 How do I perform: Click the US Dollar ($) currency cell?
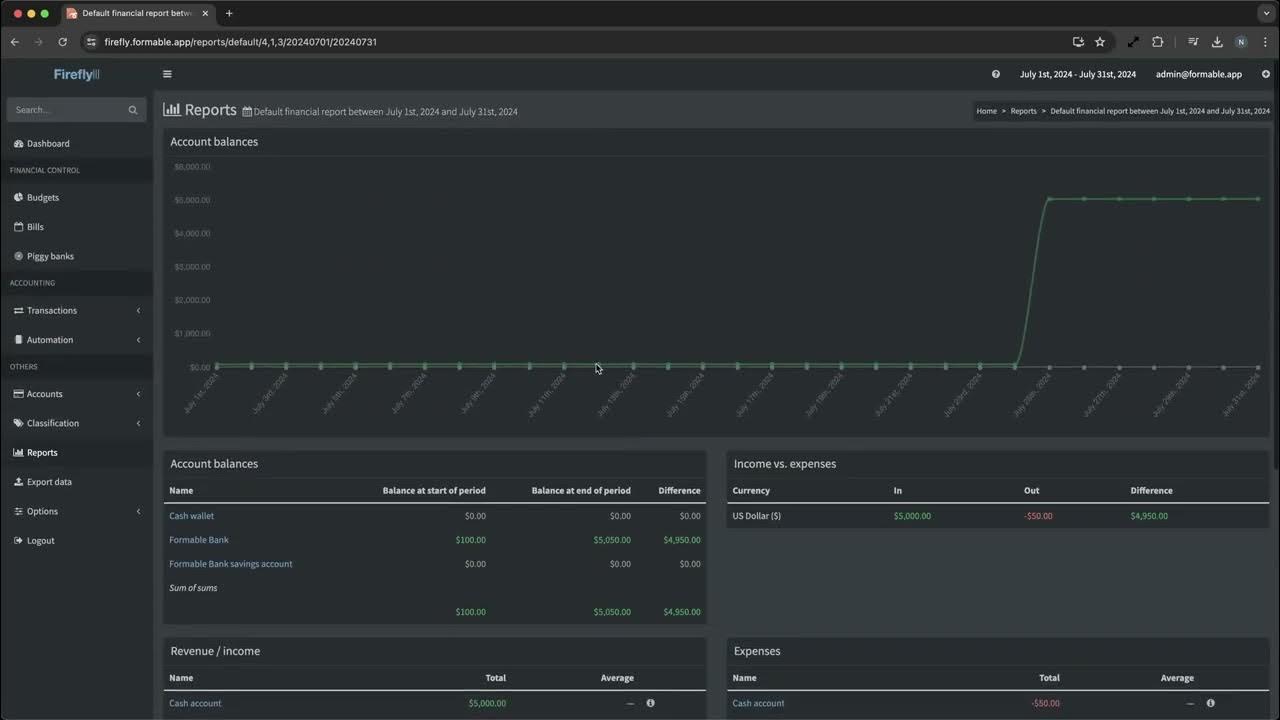click(757, 516)
